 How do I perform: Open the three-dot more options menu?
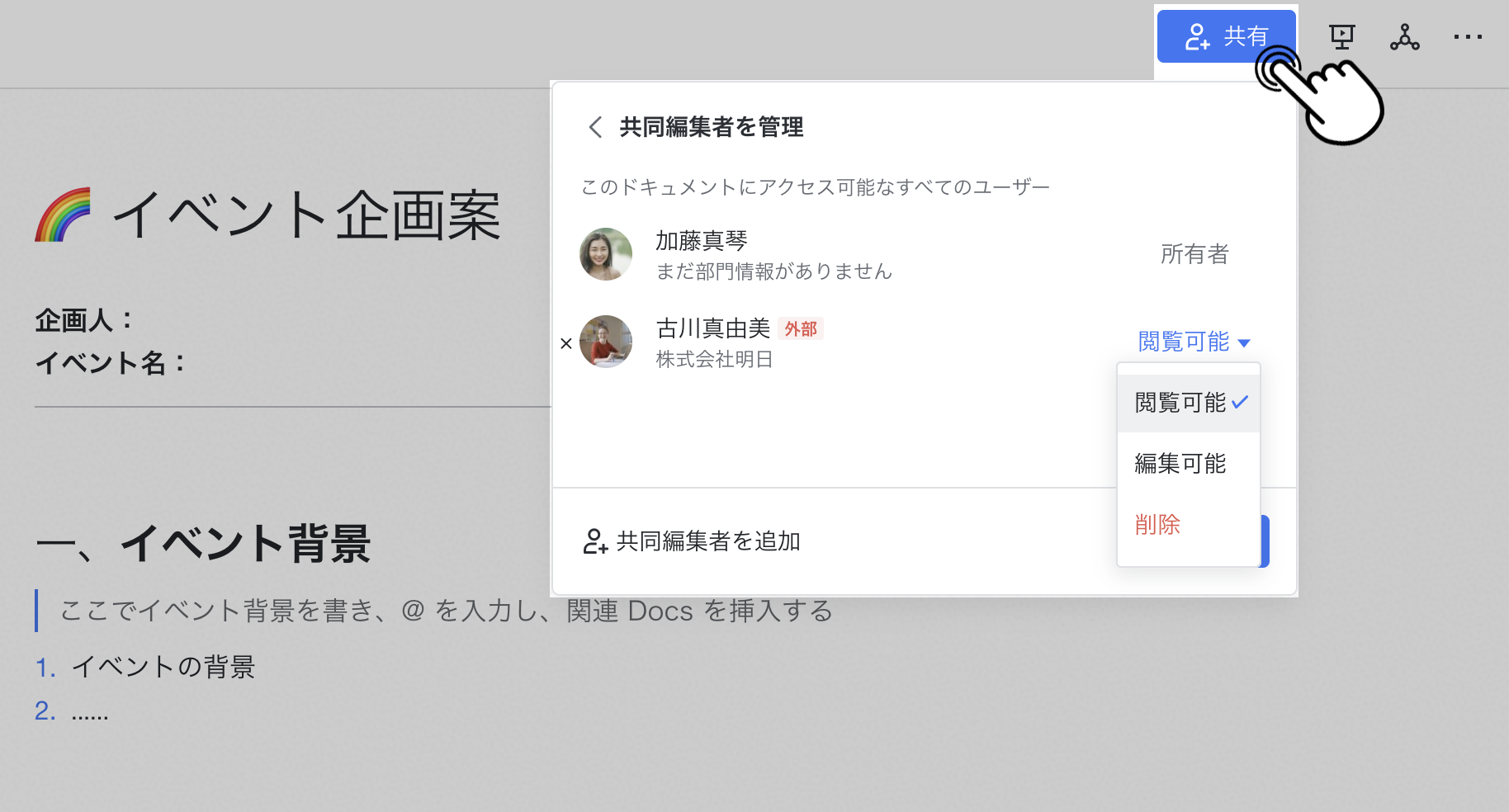(1468, 37)
